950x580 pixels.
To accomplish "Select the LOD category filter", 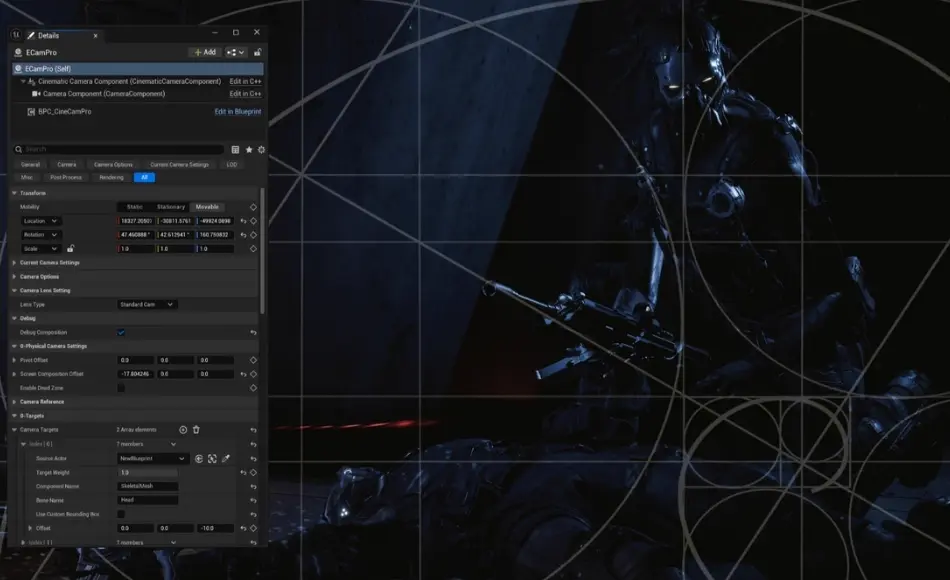I will click(231, 165).
